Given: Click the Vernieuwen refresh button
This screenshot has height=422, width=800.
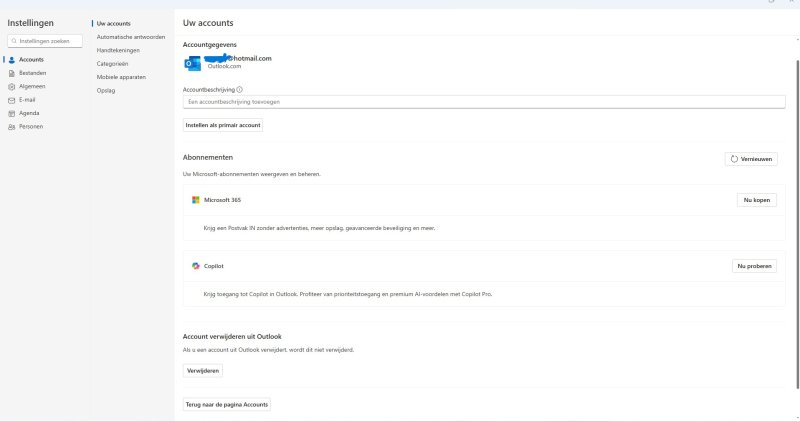Looking at the screenshot, I should [x=751, y=159].
